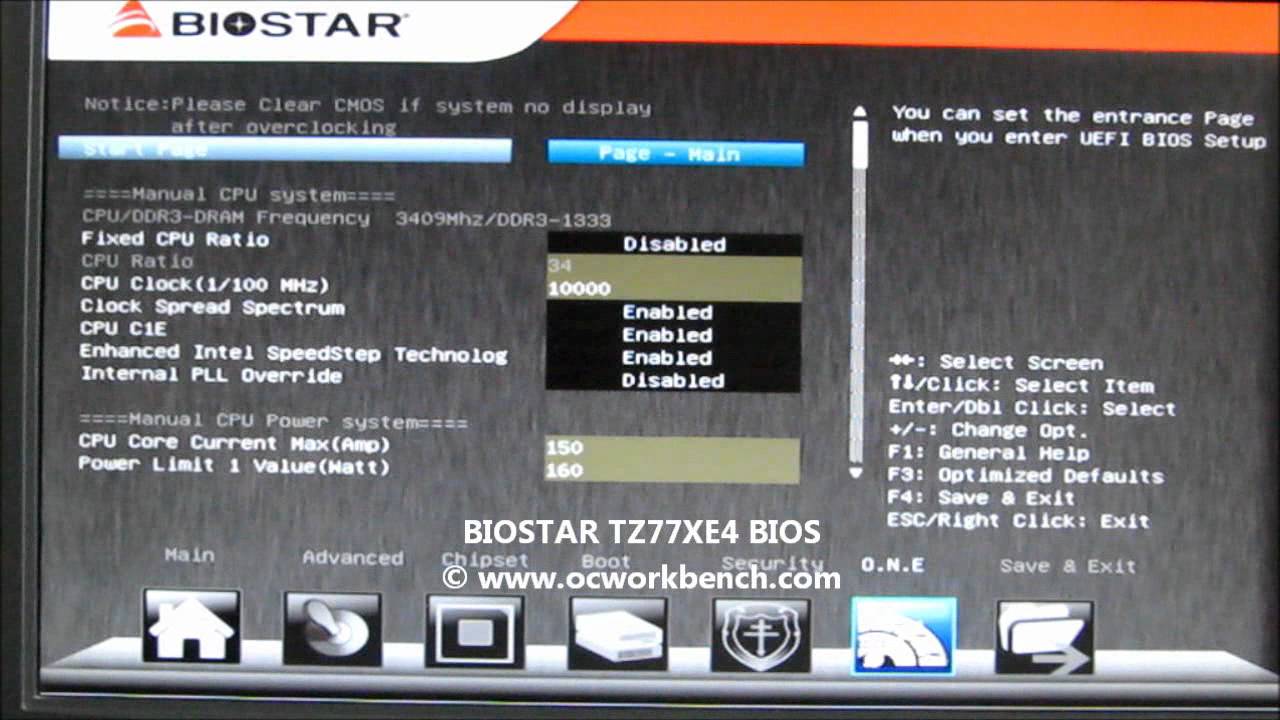Click the scrollbar up arrow
This screenshot has height=720, width=1280.
pos(859,113)
